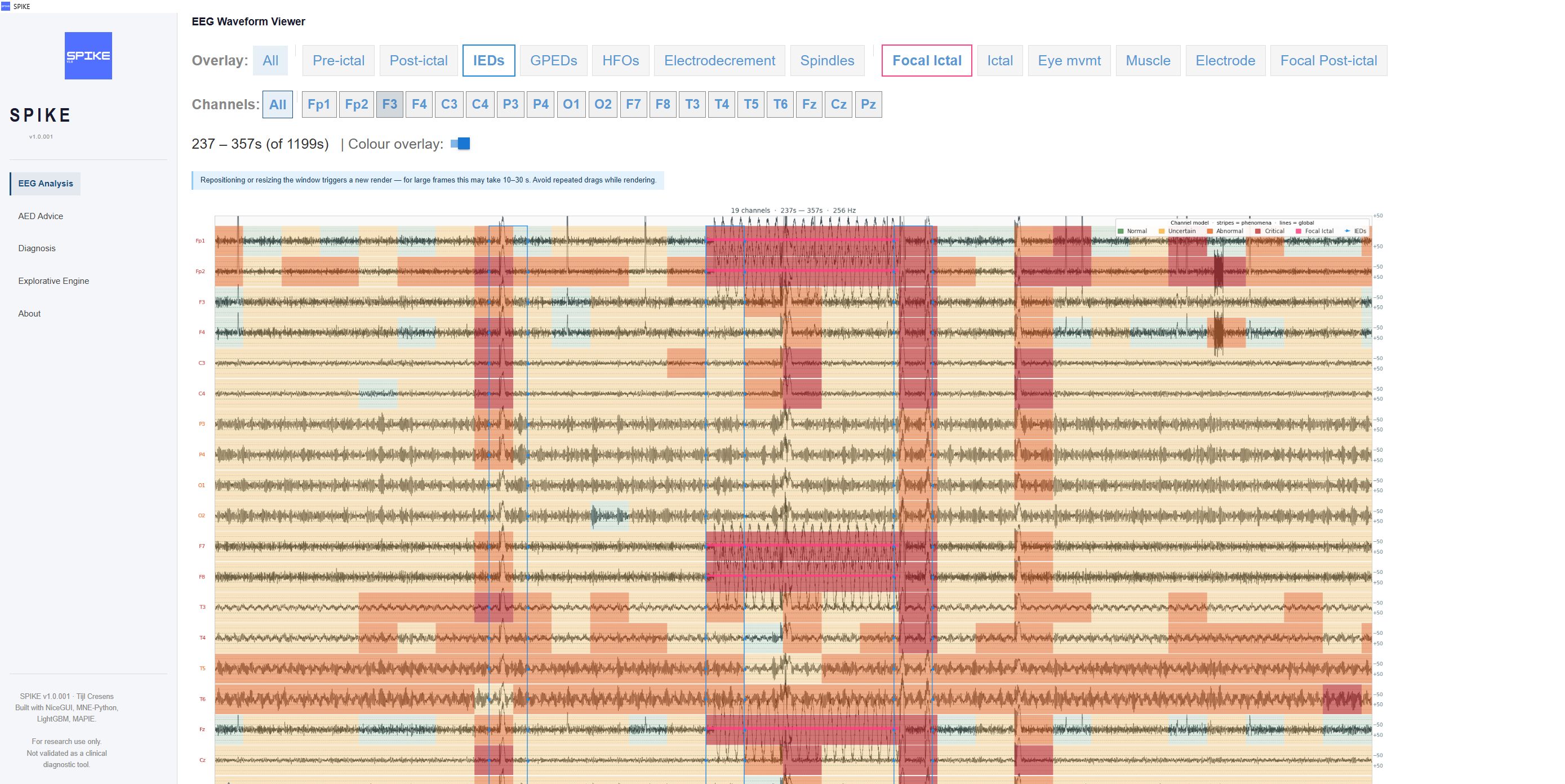
Task: Toggle the Spindles overlay
Action: pos(827,61)
